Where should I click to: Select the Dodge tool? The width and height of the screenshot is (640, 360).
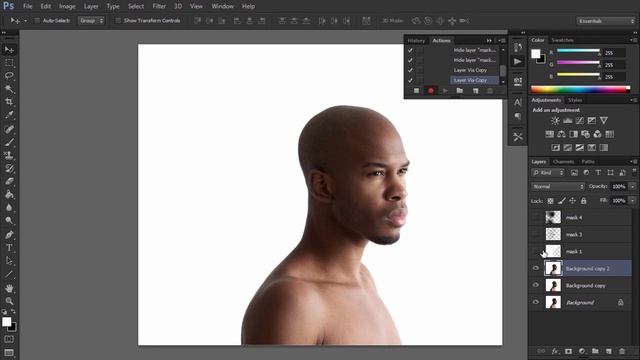click(x=9, y=220)
